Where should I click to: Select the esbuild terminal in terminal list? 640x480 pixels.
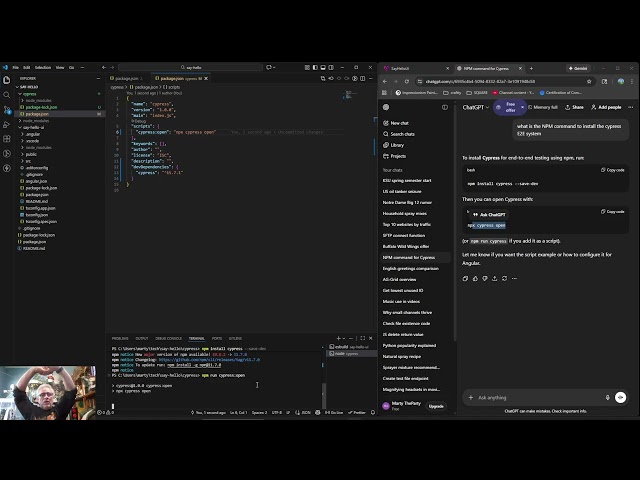(349, 347)
